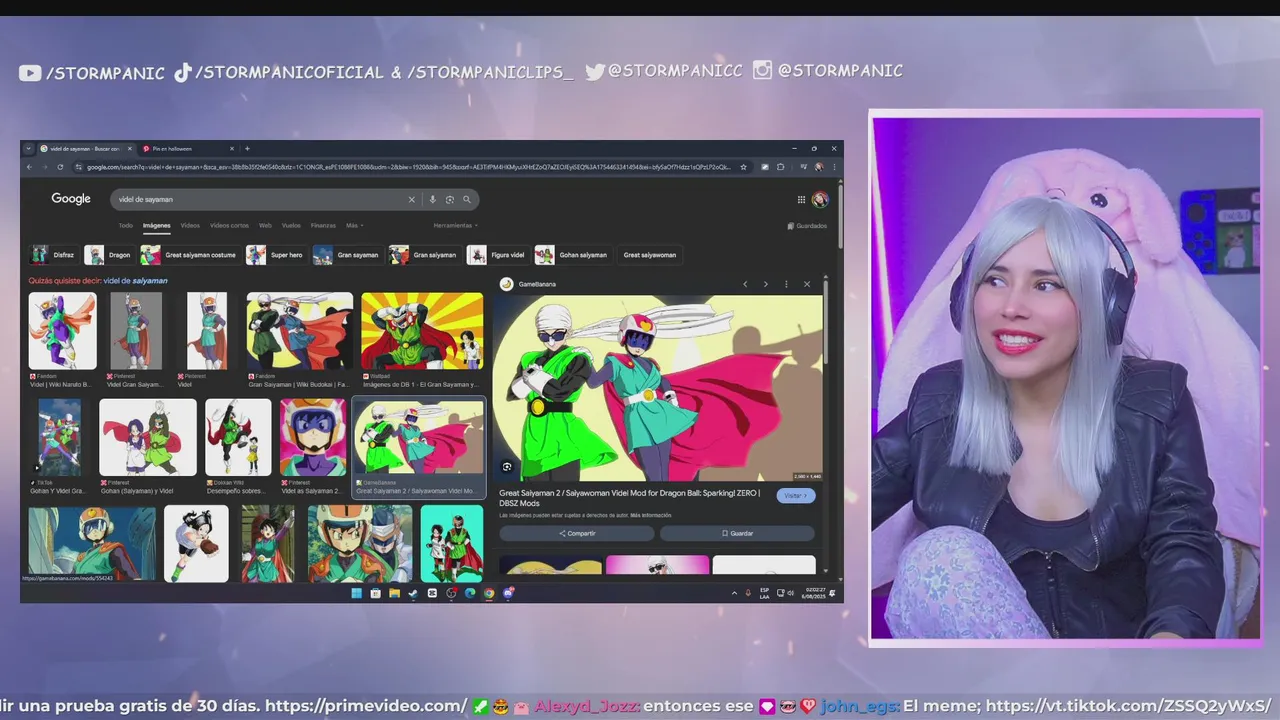Open File Explorer from taskbar
1280x720 pixels.
point(394,593)
